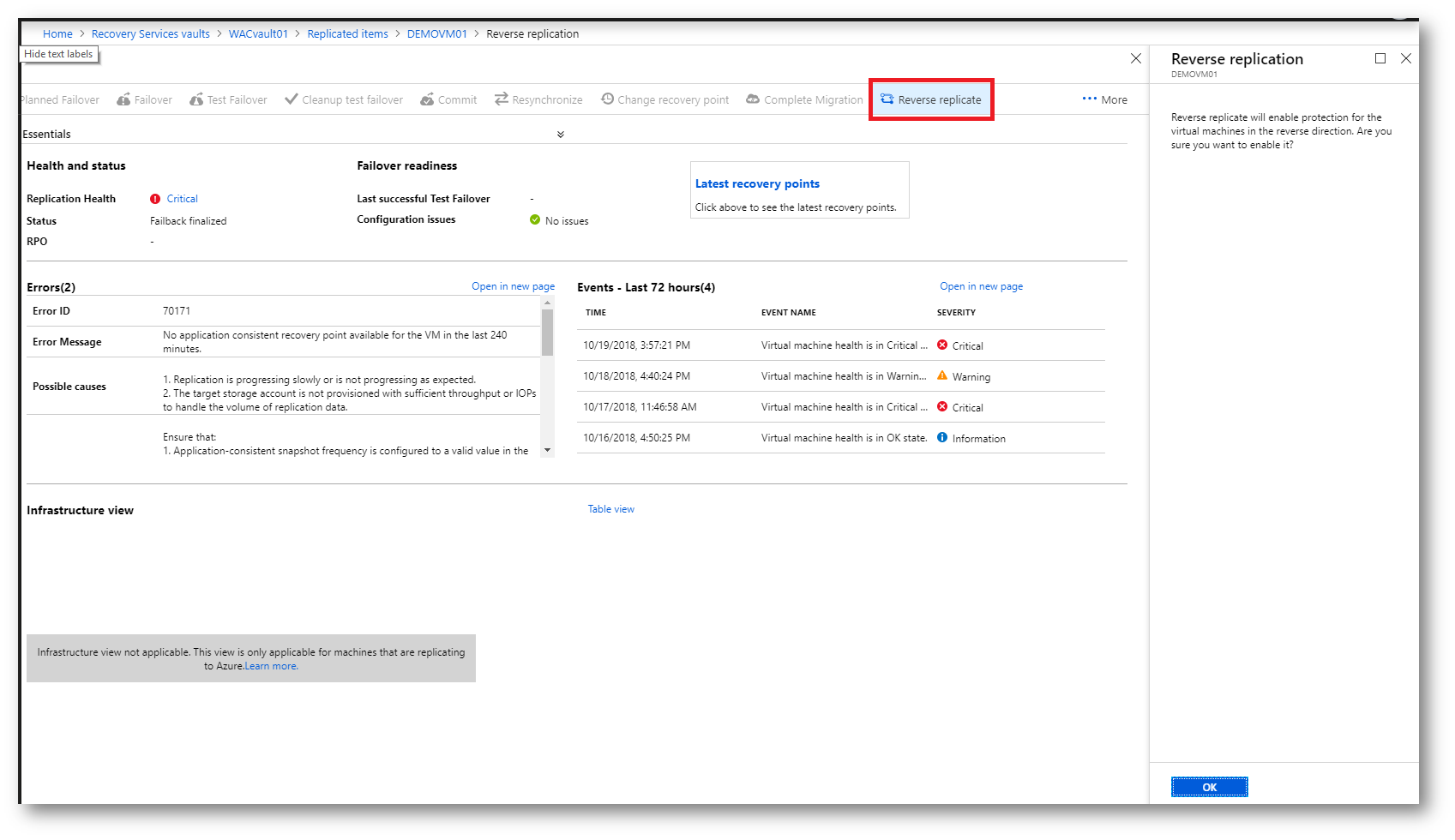Screen dimensions: 1455x840
Task: Open the DEMOVM01 breadcrumb link
Action: (437, 34)
